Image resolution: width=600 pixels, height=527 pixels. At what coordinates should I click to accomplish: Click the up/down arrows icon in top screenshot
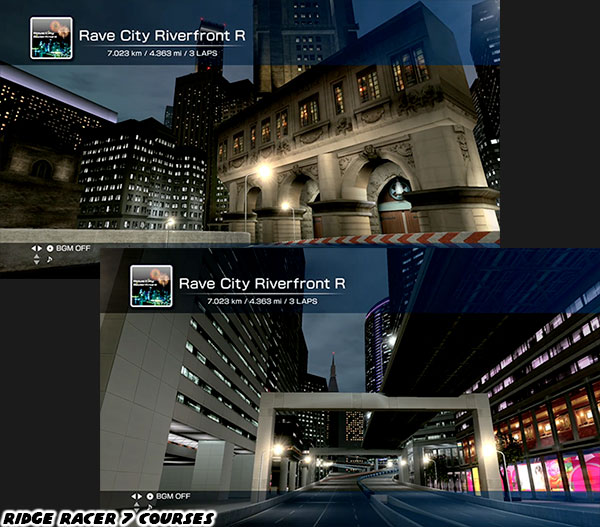36,259
